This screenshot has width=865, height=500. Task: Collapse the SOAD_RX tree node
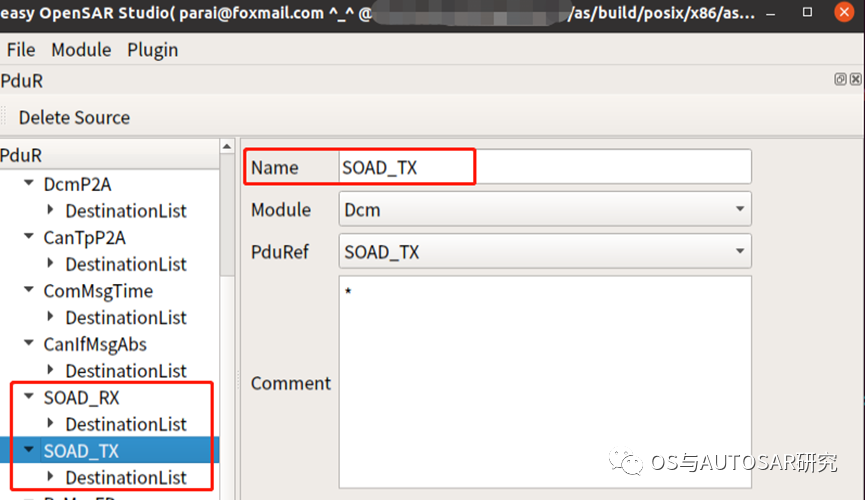(29, 396)
